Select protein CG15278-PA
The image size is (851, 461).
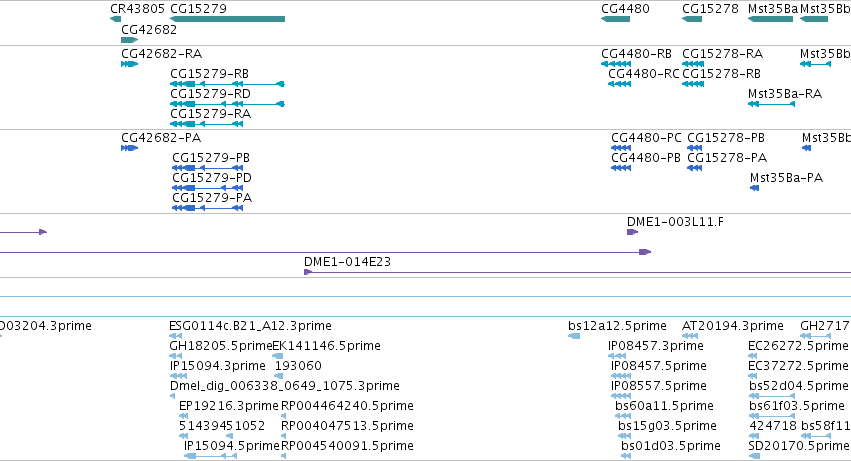click(x=727, y=158)
